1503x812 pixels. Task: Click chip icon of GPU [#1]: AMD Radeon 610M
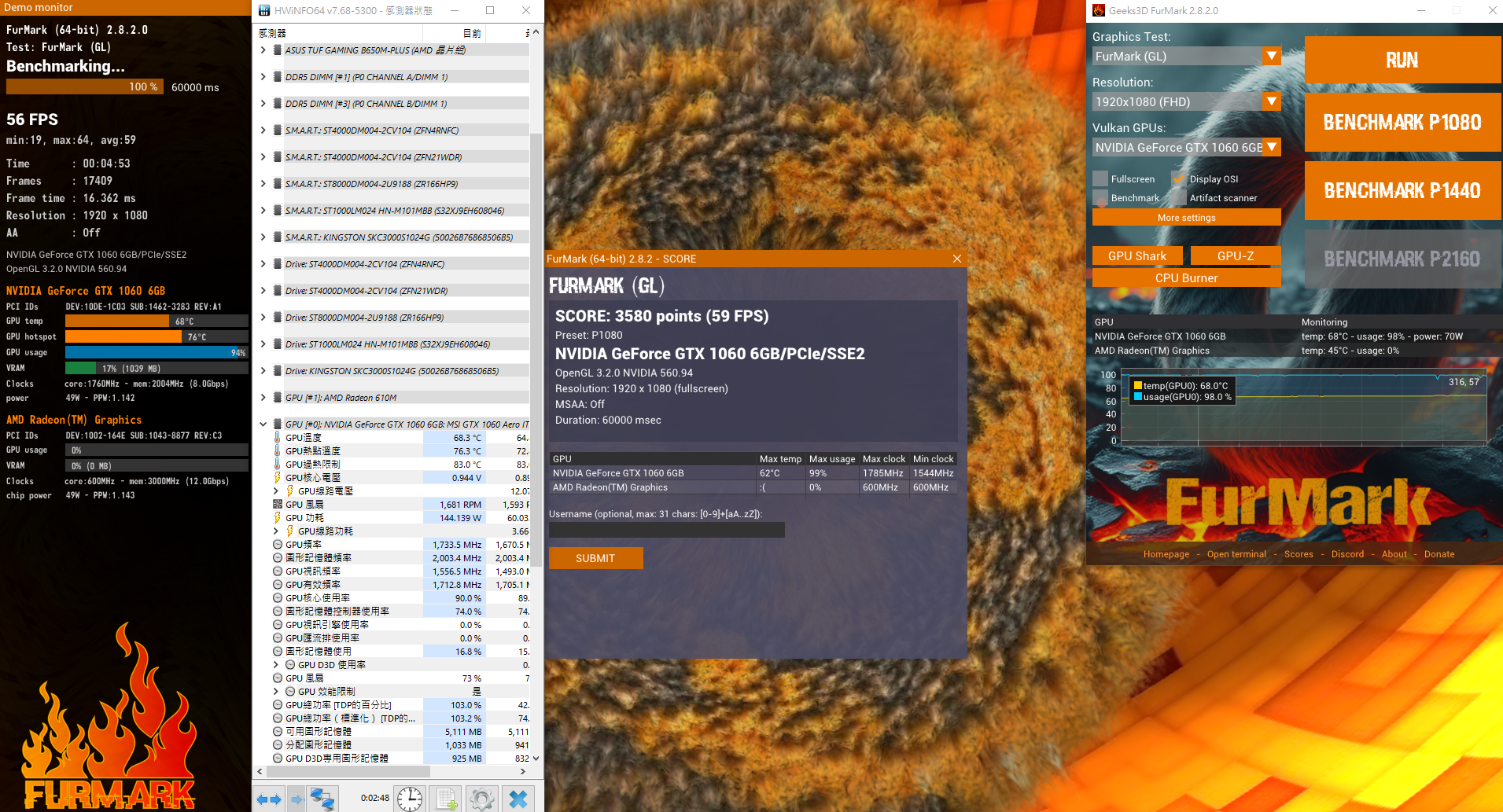pyautogui.click(x=277, y=398)
